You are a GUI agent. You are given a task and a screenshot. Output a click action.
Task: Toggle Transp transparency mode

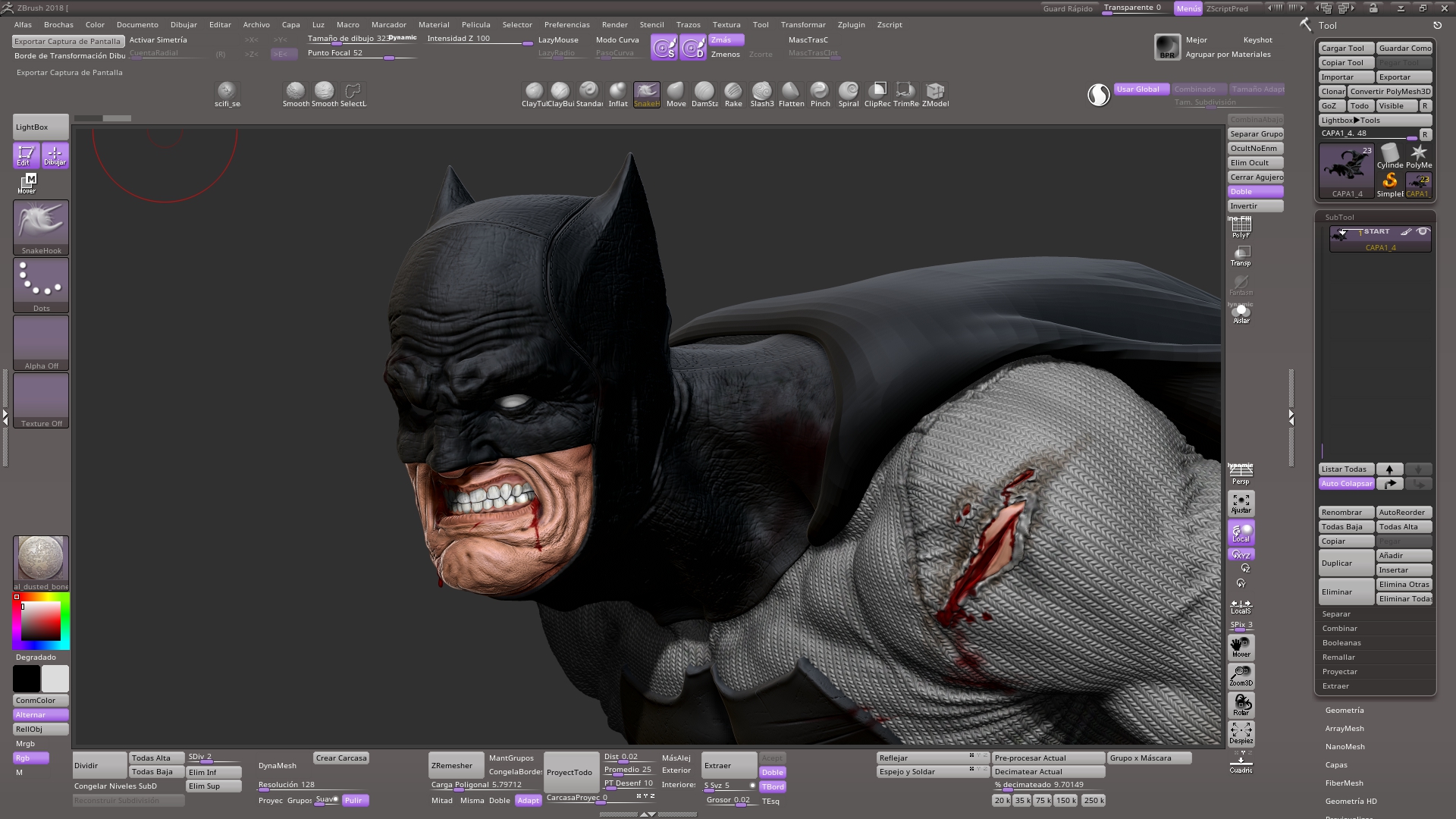[1241, 256]
